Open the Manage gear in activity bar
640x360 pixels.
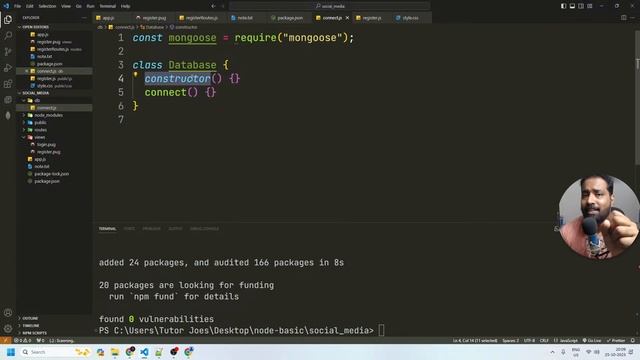8,328
